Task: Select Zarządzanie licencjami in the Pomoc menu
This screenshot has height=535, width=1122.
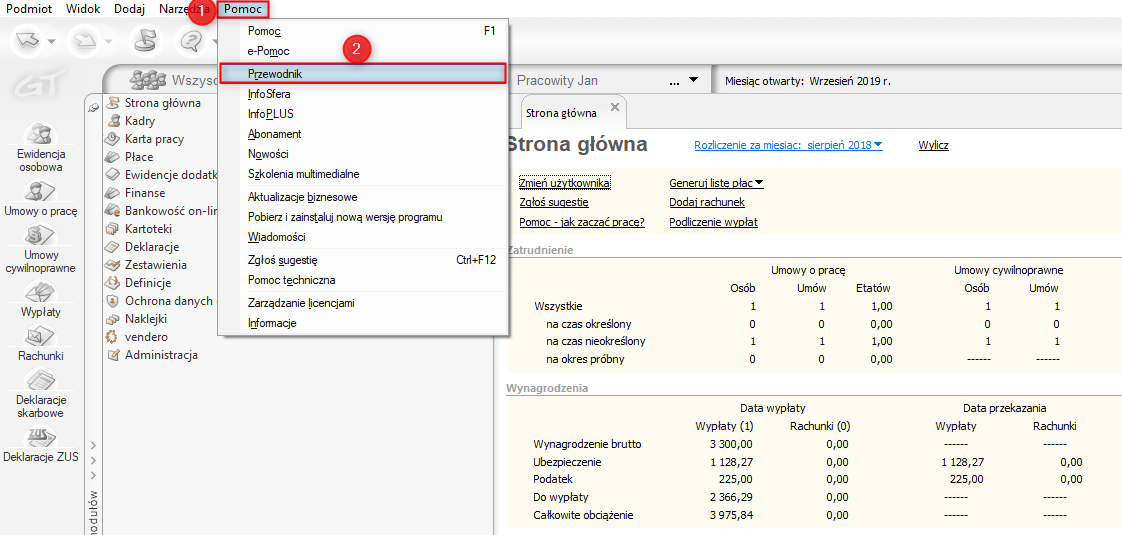Action: tap(301, 303)
